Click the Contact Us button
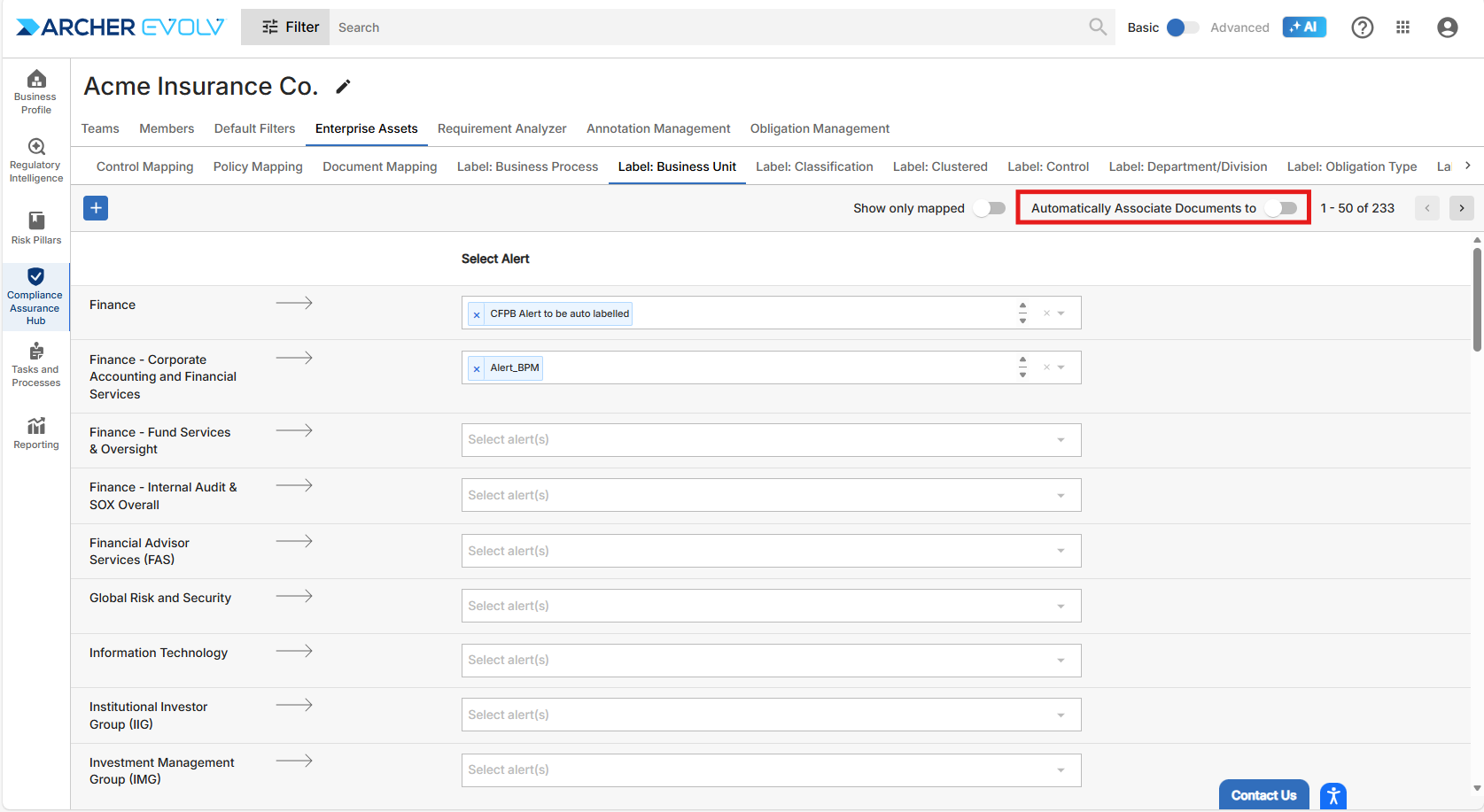This screenshot has height=812, width=1484. [x=1263, y=795]
